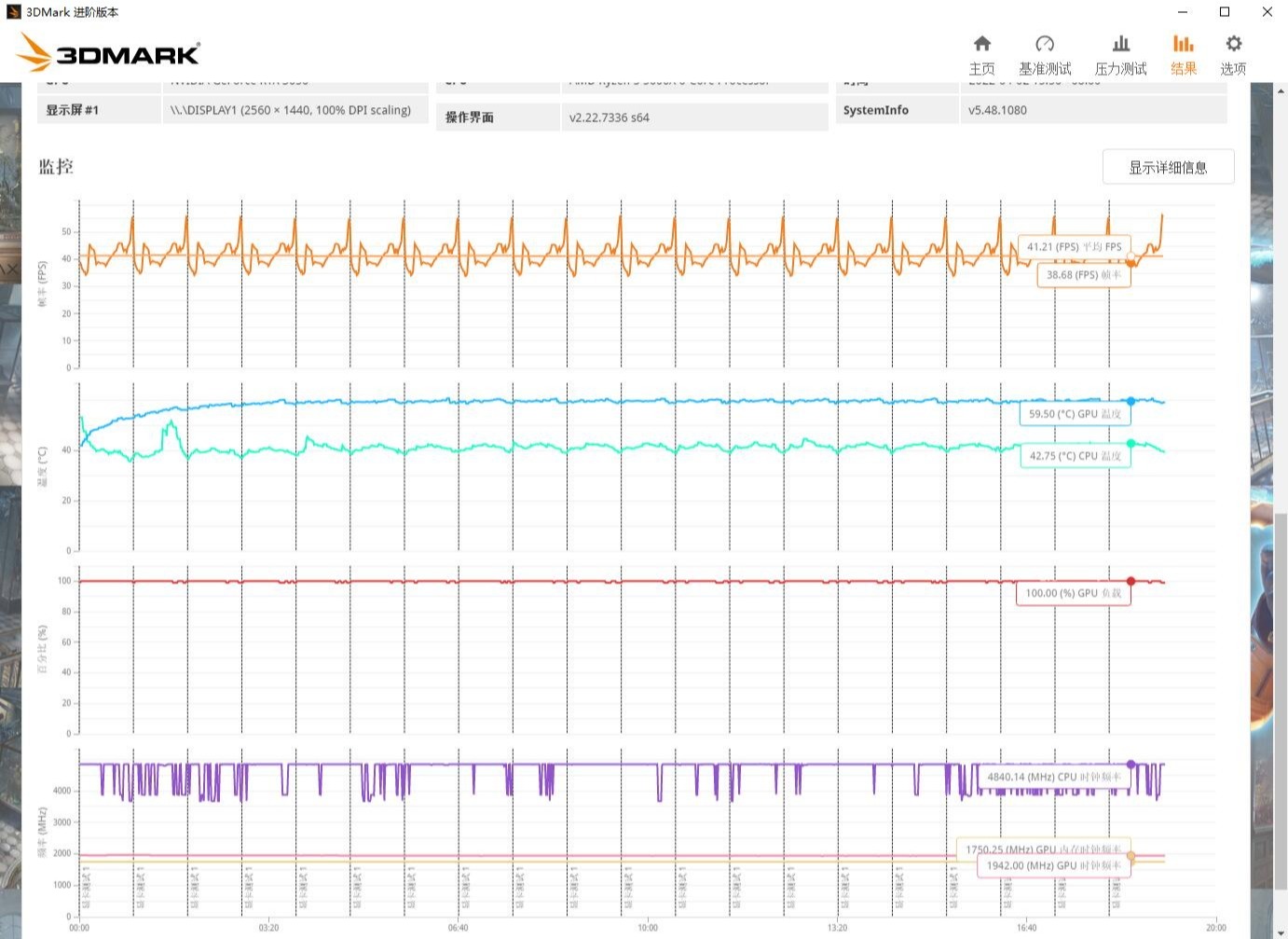Image resolution: width=1288 pixels, height=939 pixels.
Task: Click the 3DMARK logo in header
Action: point(110,53)
